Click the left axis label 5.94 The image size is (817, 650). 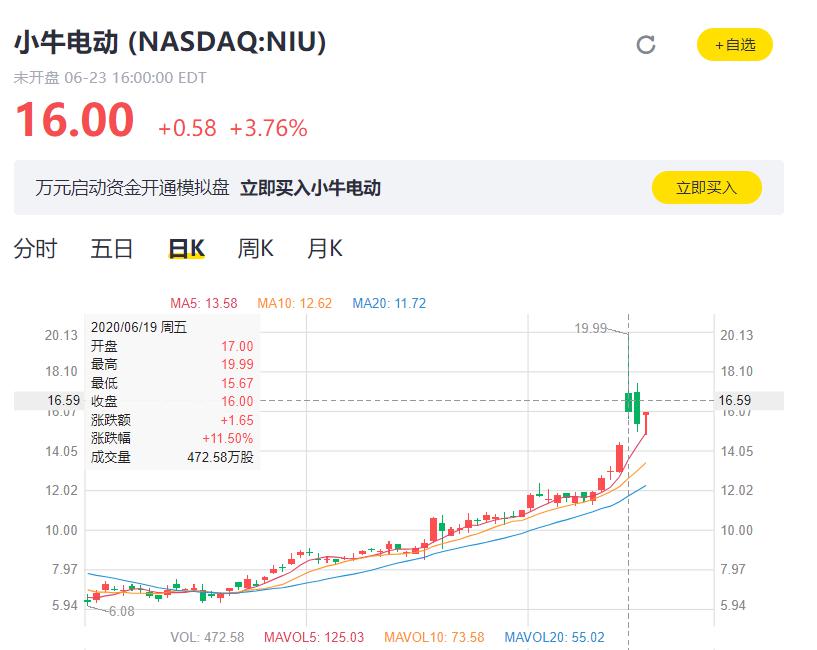click(x=65, y=606)
